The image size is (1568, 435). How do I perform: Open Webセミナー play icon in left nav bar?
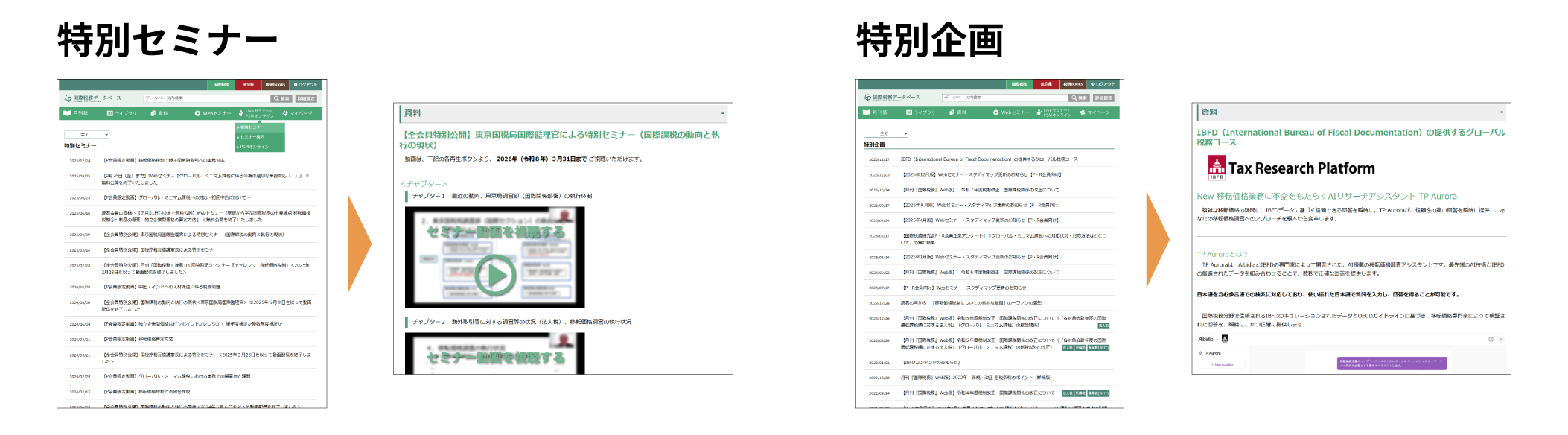[x=198, y=113]
